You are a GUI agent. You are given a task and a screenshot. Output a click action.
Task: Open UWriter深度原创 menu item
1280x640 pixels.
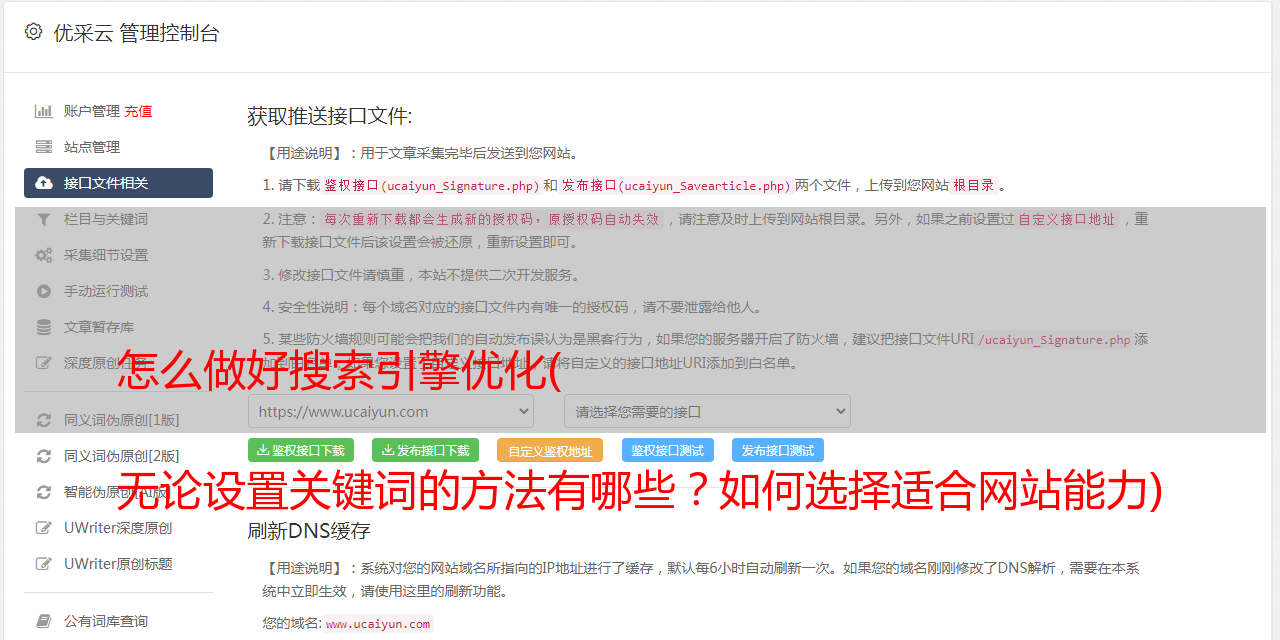pyautogui.click(x=118, y=528)
